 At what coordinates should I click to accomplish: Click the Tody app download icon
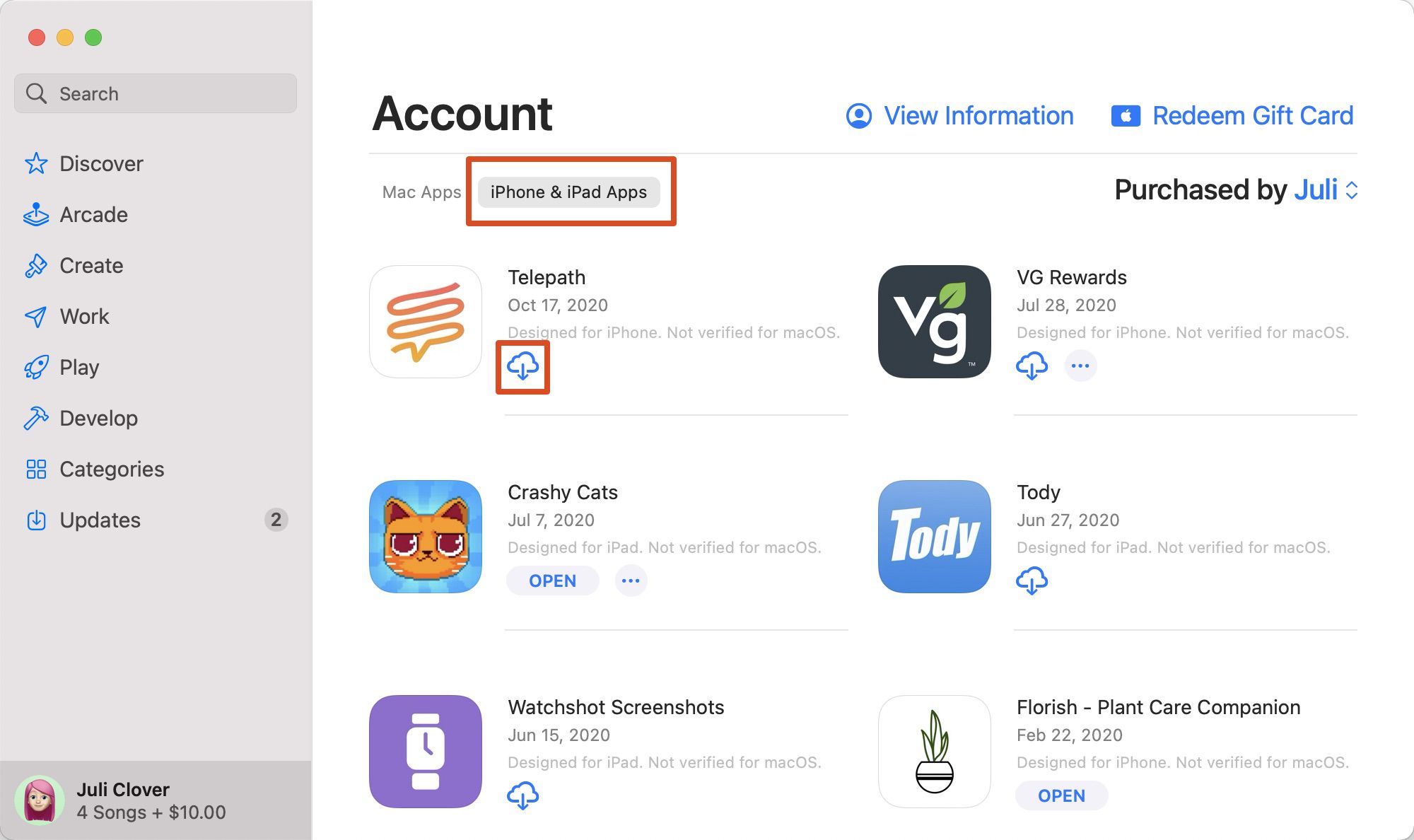pyautogui.click(x=1032, y=580)
